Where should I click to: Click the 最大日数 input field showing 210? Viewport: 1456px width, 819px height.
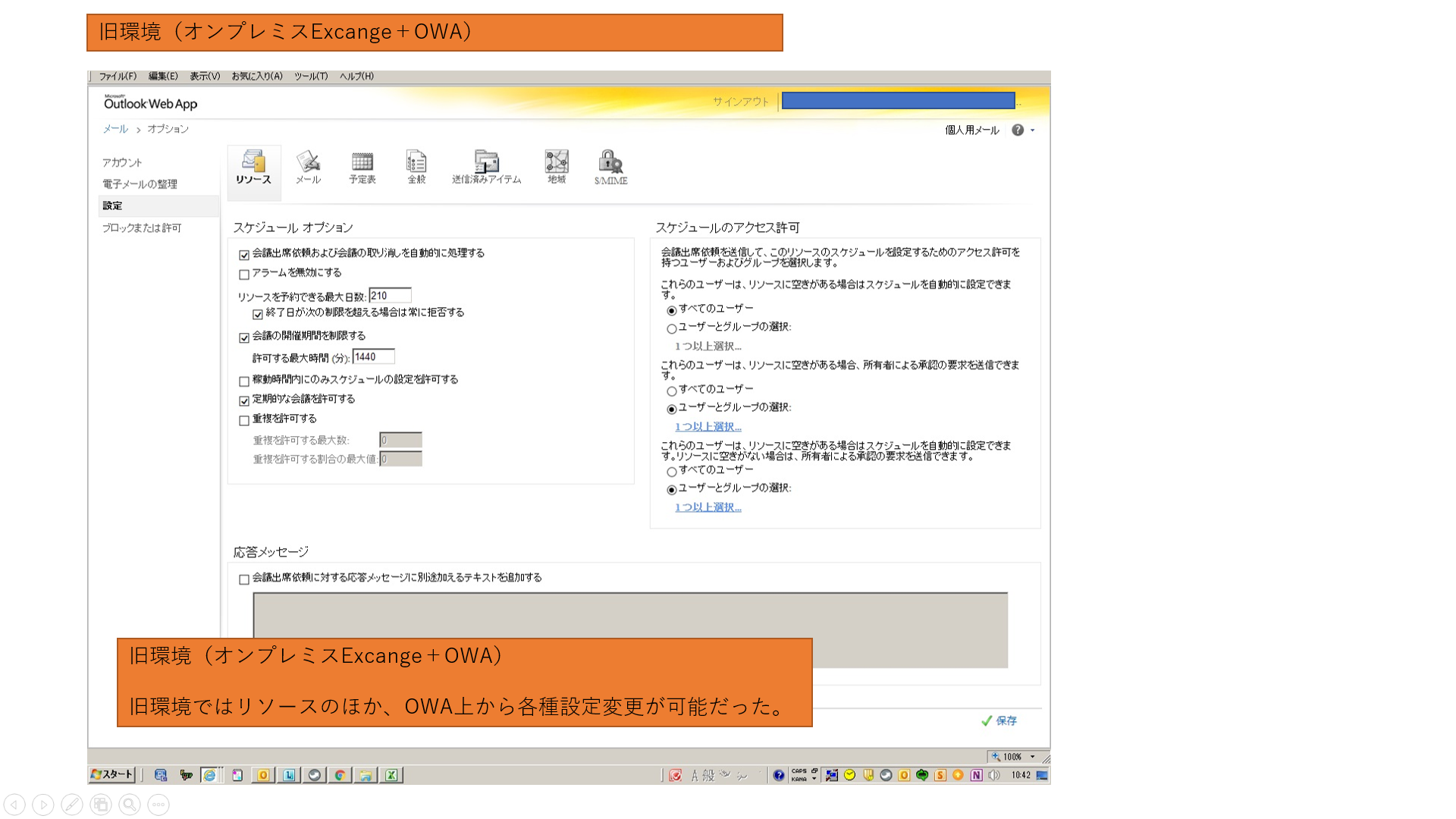(390, 296)
